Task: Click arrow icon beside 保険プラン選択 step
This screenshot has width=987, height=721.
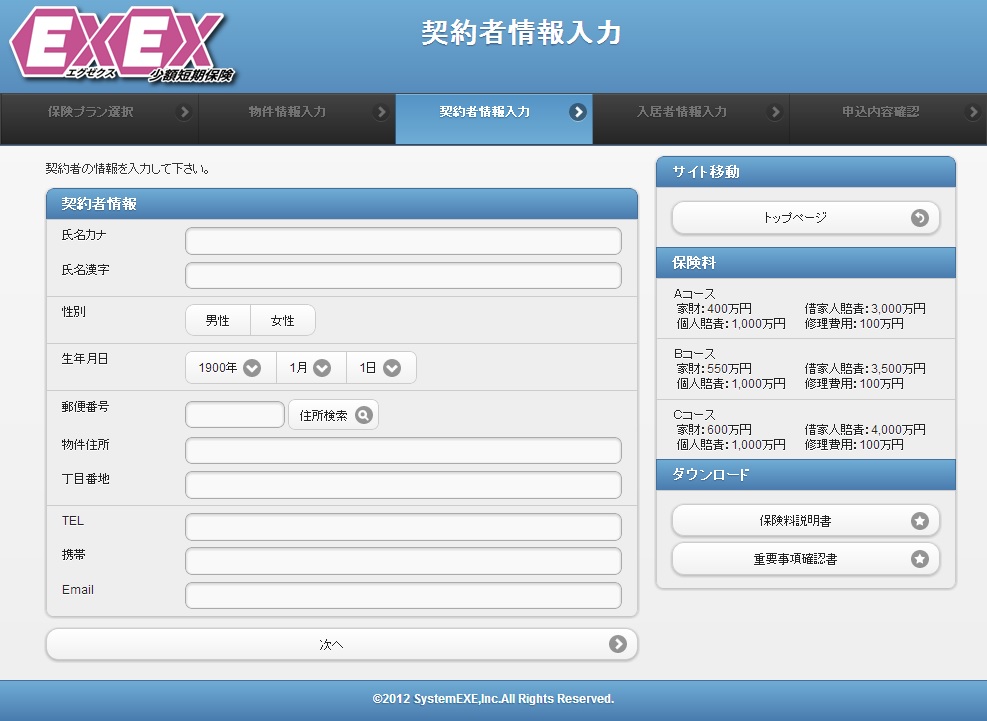Action: click(x=184, y=112)
